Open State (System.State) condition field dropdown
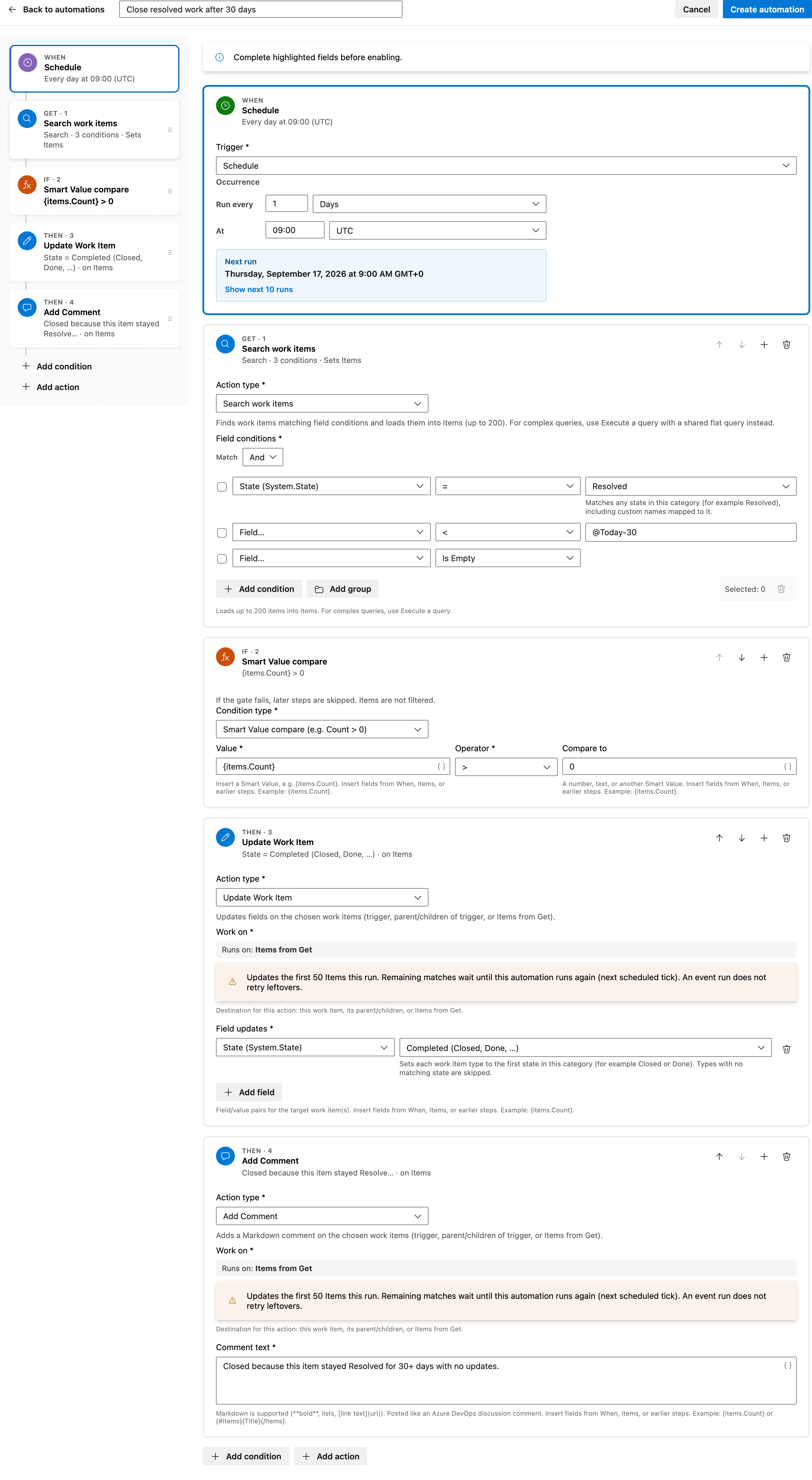Viewport: 812px width, 1480px height. (331, 486)
